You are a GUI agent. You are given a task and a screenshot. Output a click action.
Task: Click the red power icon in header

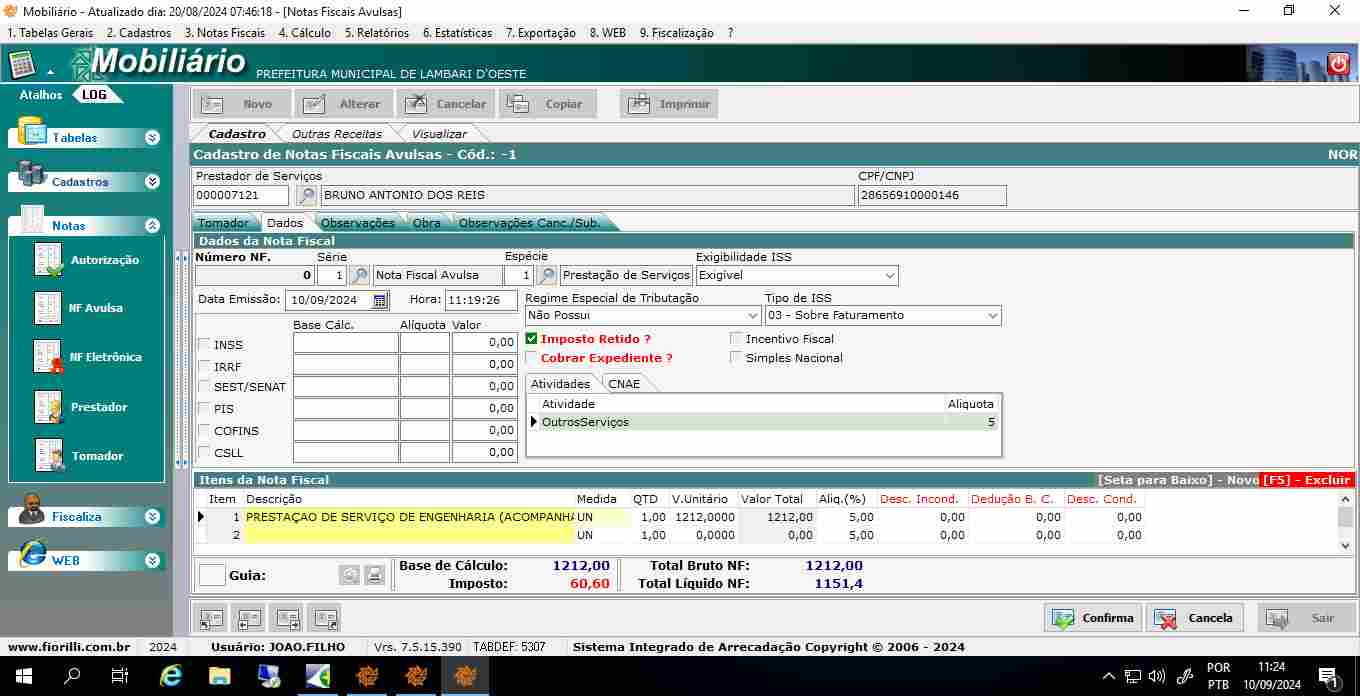click(x=1338, y=64)
